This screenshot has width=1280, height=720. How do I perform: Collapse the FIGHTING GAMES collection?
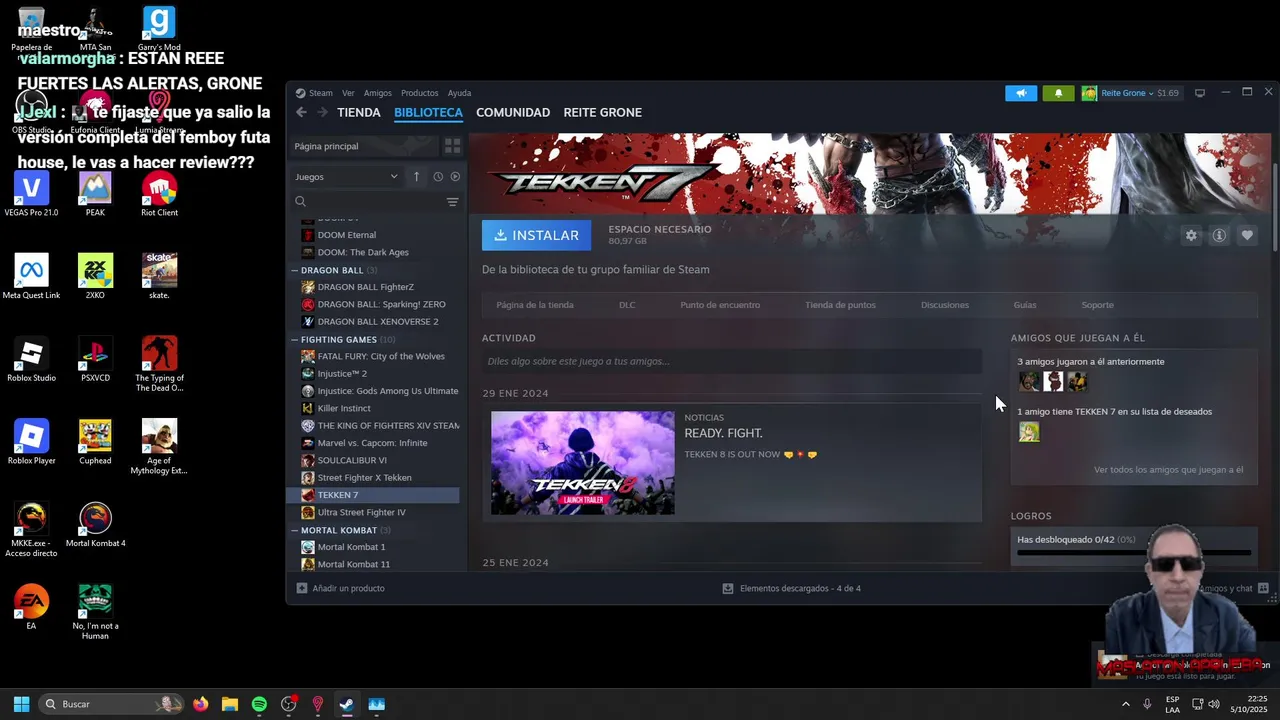coord(295,339)
